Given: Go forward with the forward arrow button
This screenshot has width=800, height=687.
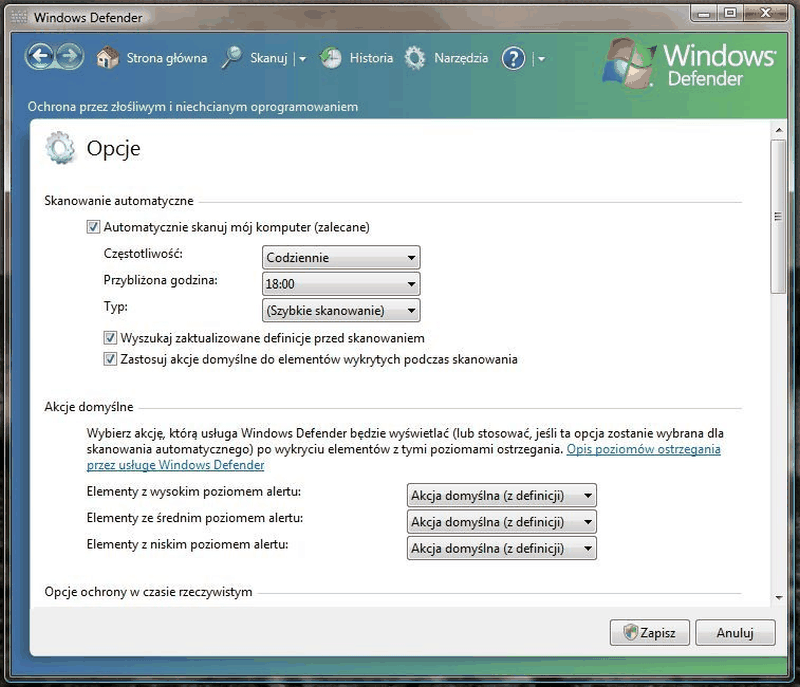Looking at the screenshot, I should tap(70, 57).
